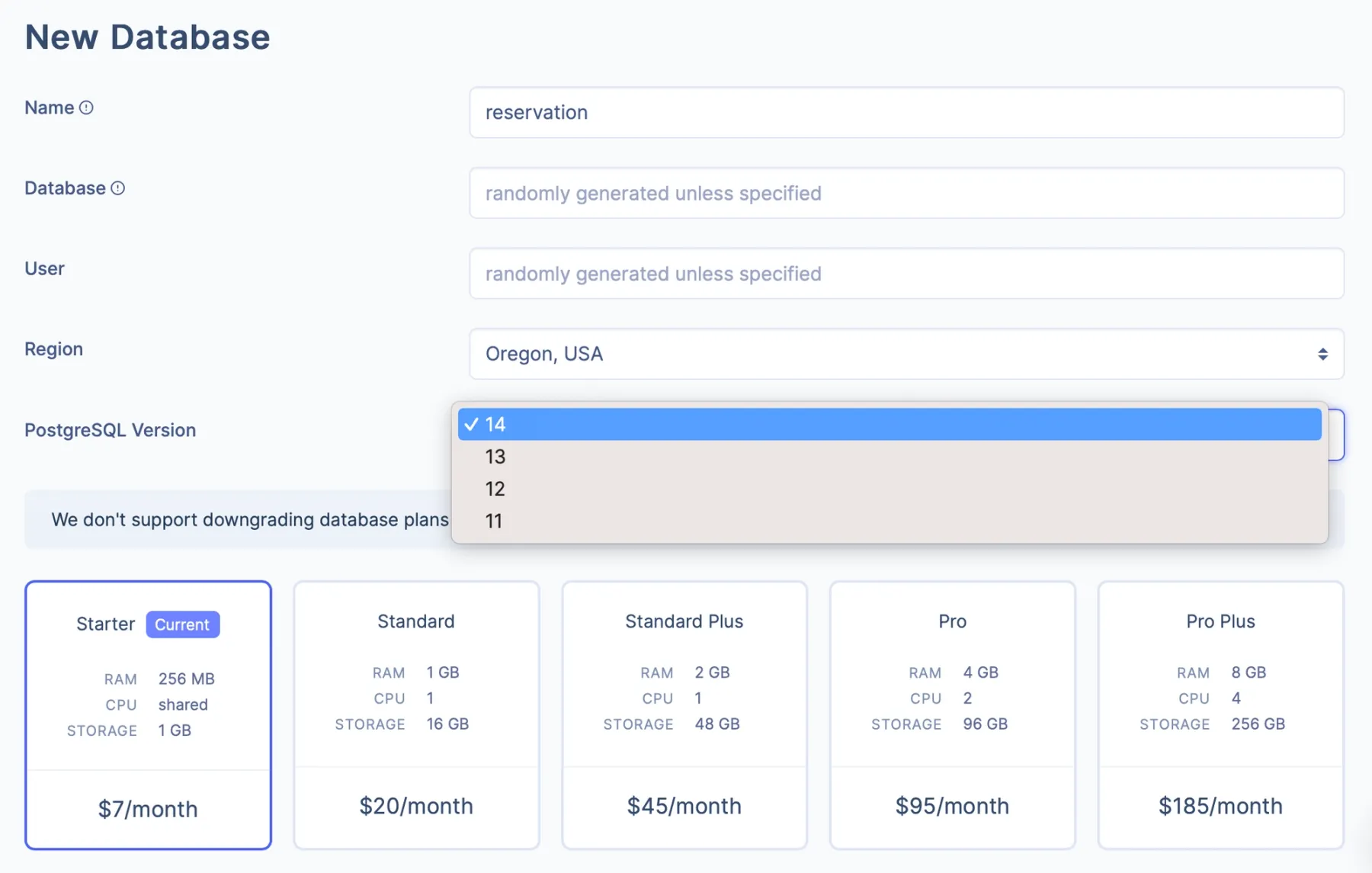
Task: Click the User input field
Action: (x=907, y=274)
